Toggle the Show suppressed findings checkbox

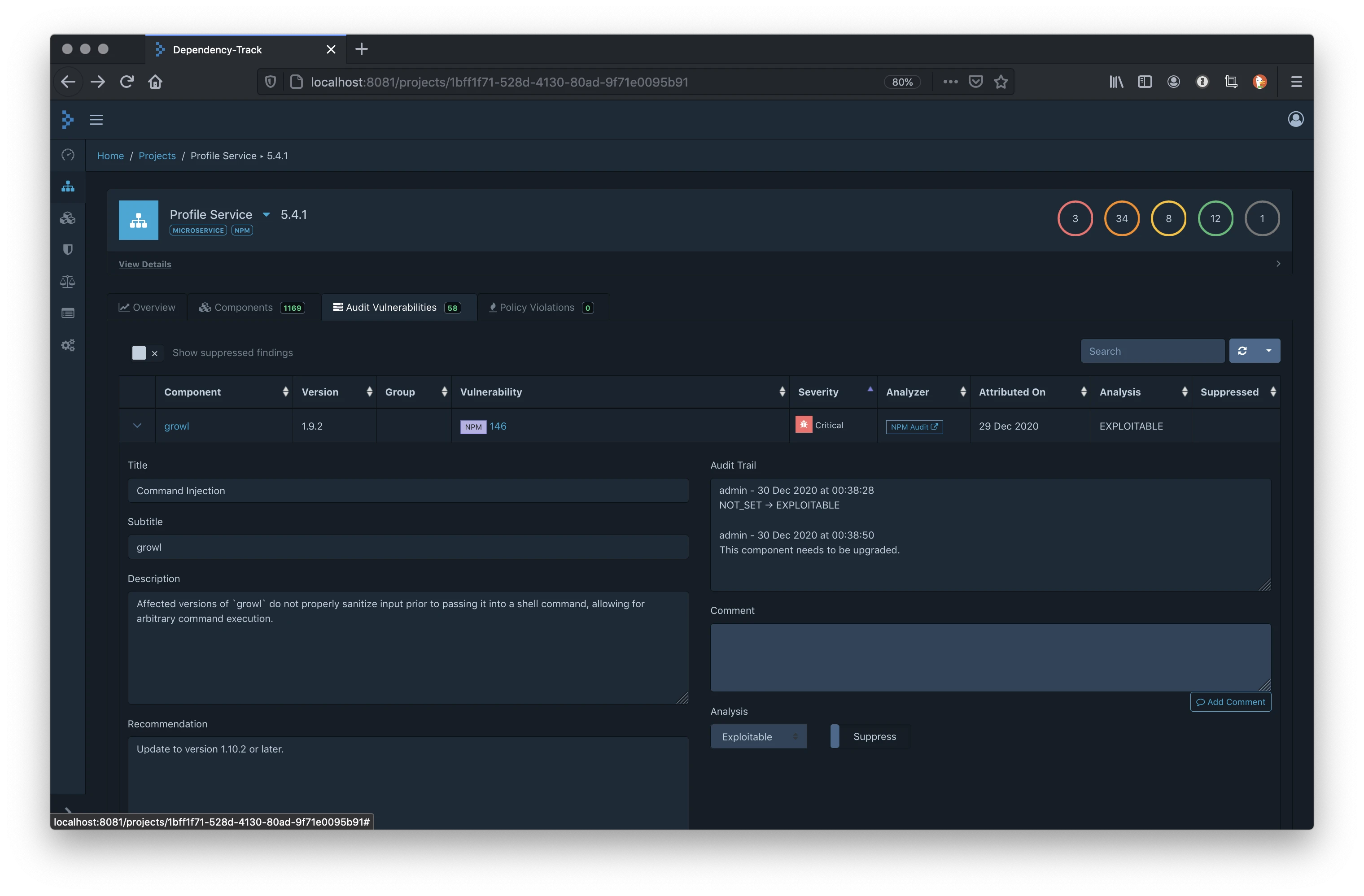click(139, 353)
